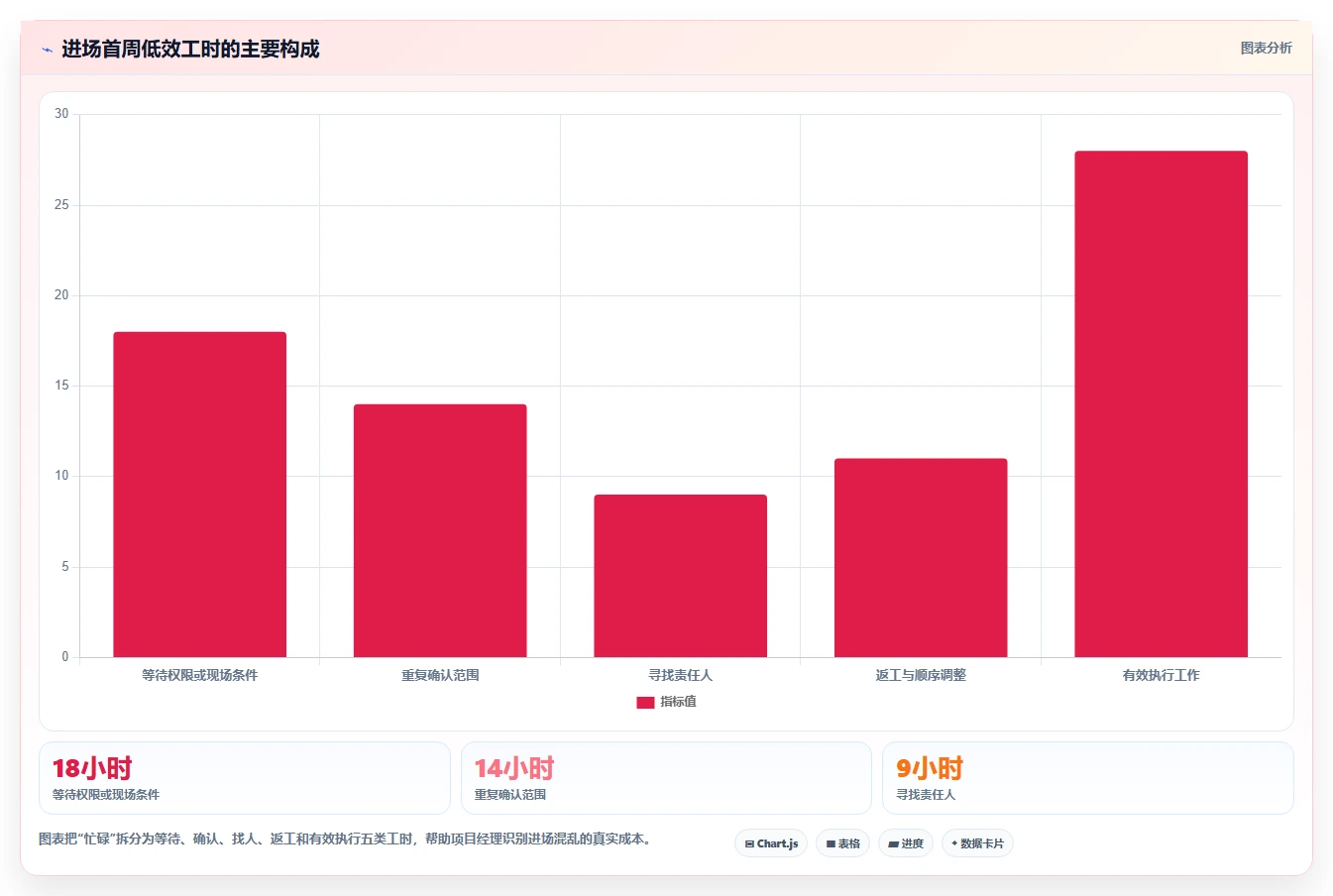Image resolution: width=1333 pixels, height=896 pixels.
Task: Select the 返工与顺序调整 bar
Action: coord(921,558)
